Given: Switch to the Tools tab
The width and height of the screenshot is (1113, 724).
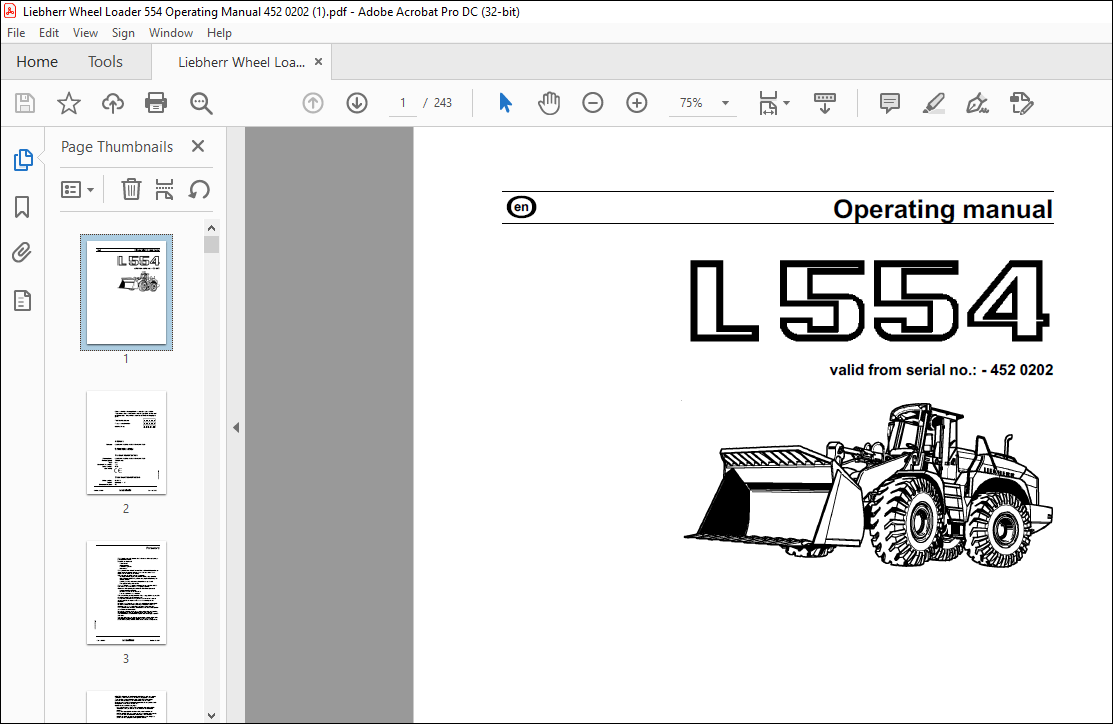Looking at the screenshot, I should pos(105,62).
